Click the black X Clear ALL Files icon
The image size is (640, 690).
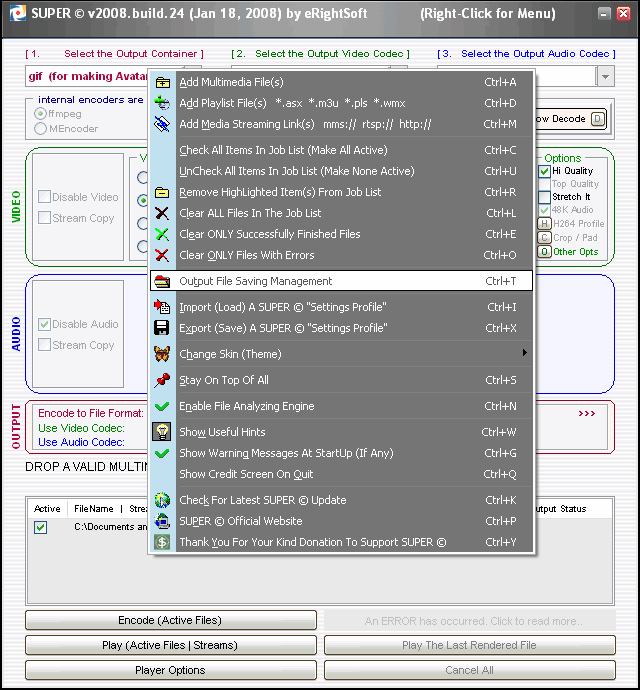pyautogui.click(x=162, y=213)
